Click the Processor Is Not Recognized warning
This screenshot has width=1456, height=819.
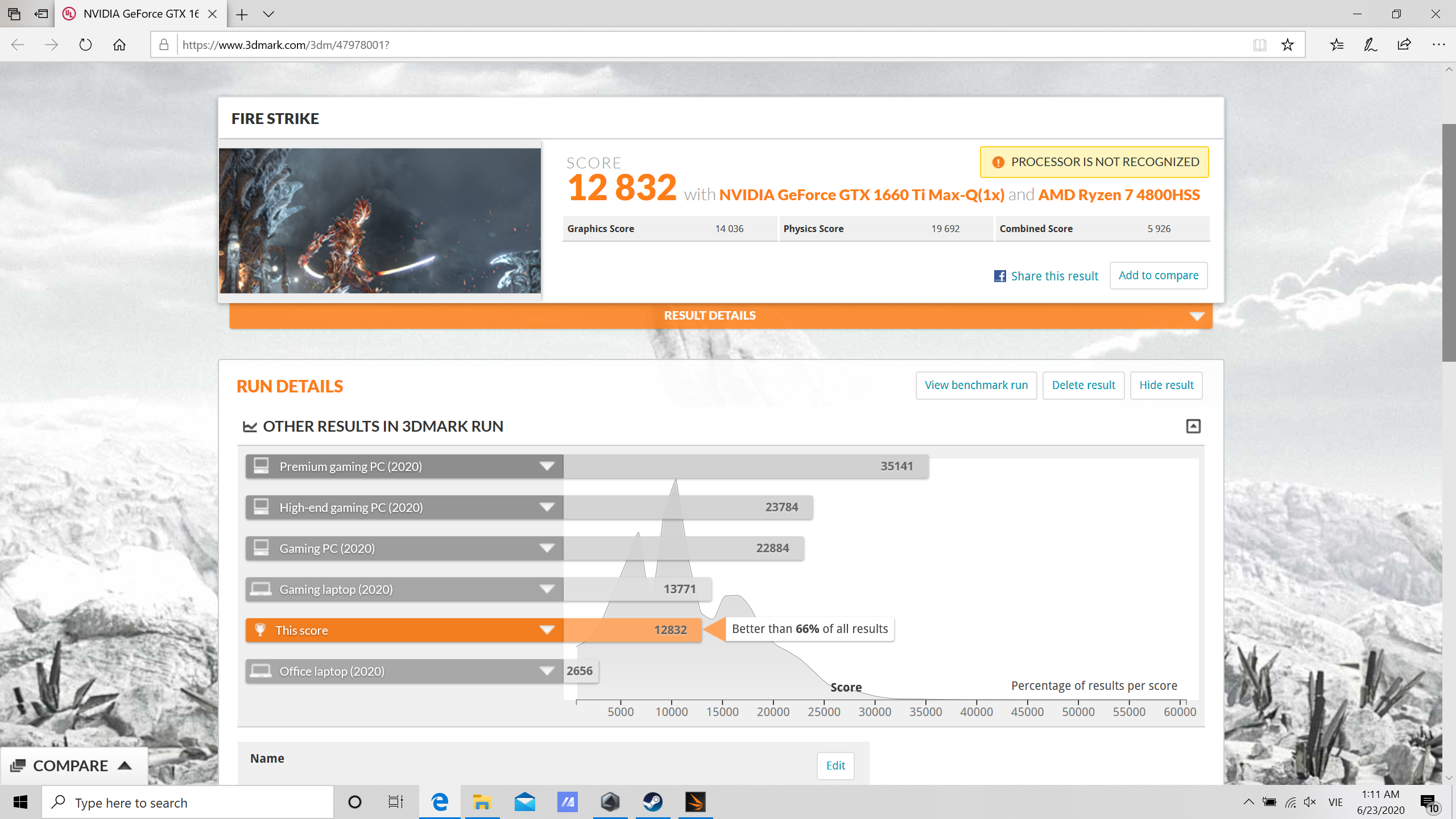pos(1094,162)
